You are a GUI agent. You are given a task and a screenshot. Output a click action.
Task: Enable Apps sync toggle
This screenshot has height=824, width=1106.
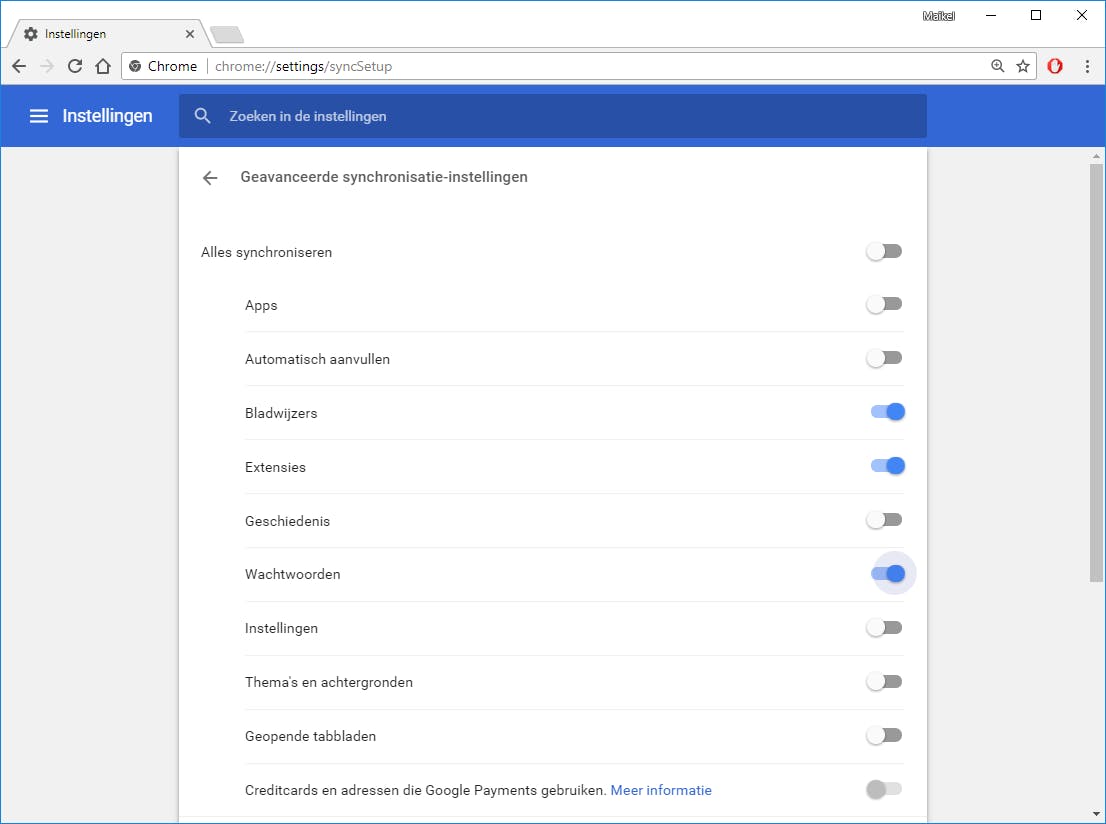point(885,304)
